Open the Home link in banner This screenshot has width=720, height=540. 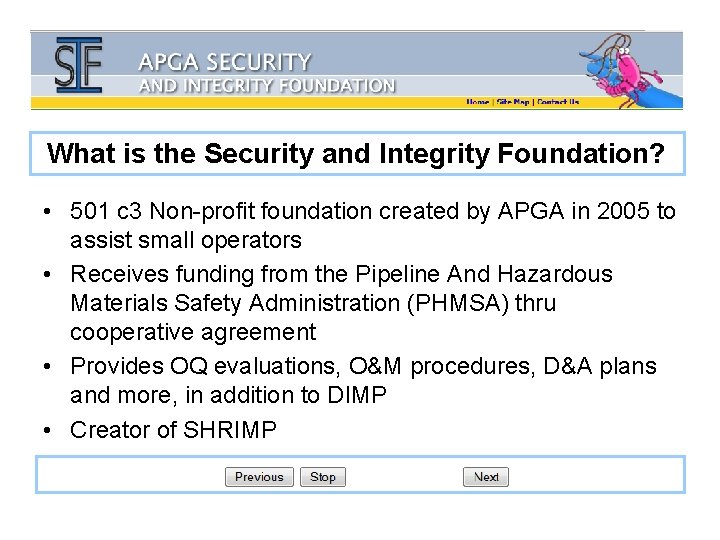coord(478,102)
